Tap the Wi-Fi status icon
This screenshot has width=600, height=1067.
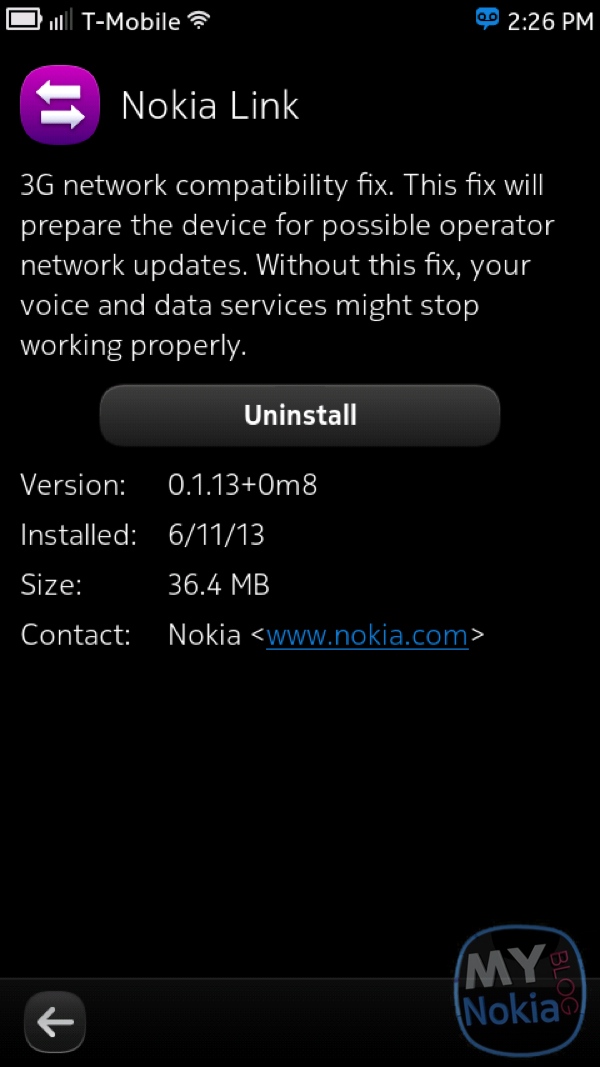pos(199,20)
